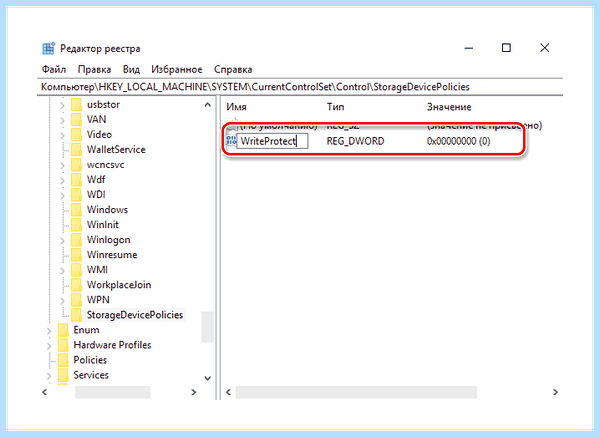600x437 pixels.
Task: Sort by the Имя column header
Action: click(236, 107)
